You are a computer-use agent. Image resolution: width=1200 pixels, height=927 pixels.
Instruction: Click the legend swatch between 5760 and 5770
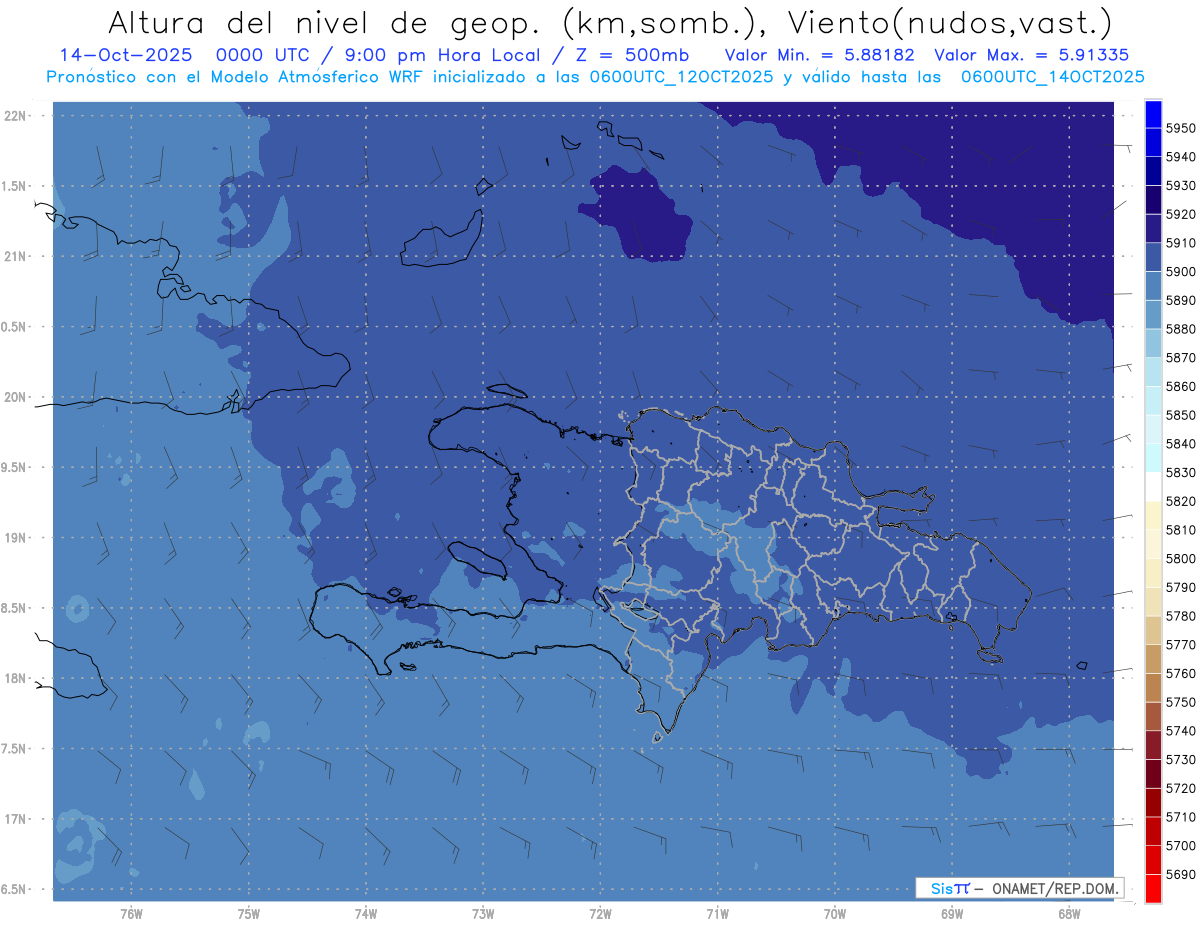point(1153,659)
